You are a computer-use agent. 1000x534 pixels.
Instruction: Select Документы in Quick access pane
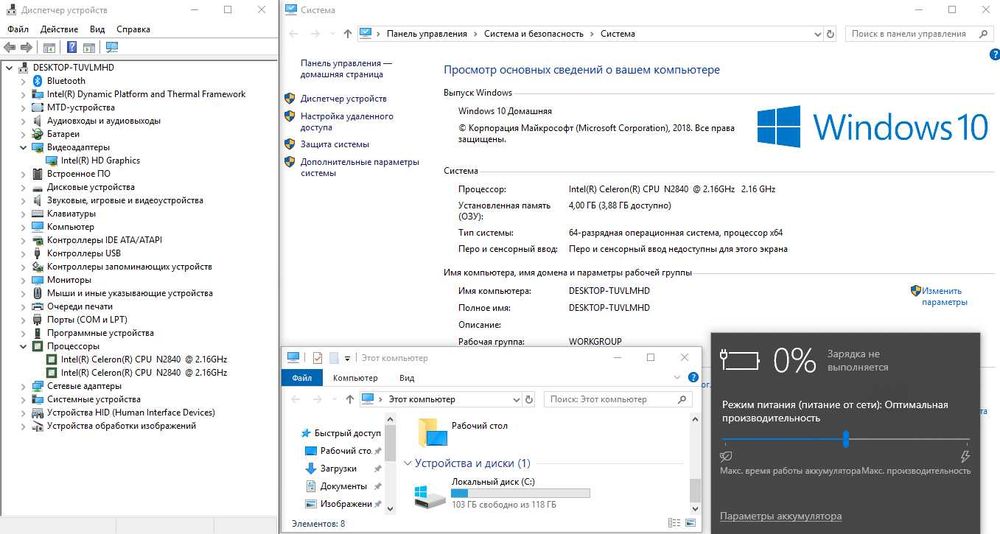coord(343,486)
